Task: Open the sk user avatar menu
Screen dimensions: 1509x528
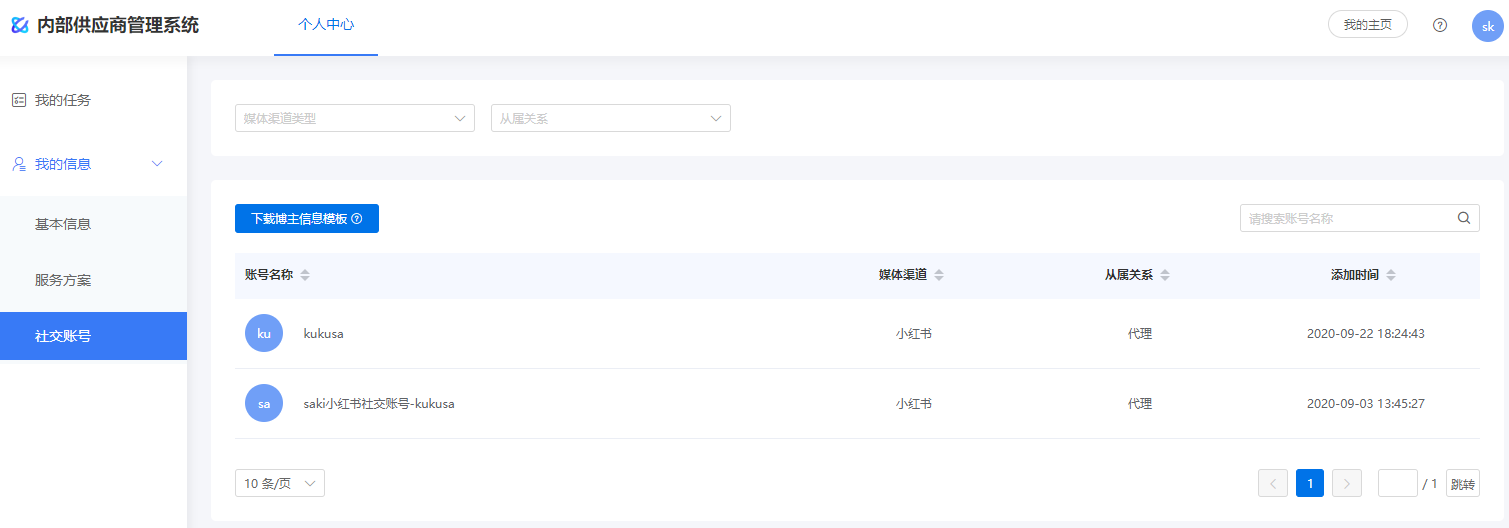Action: coord(1488,26)
